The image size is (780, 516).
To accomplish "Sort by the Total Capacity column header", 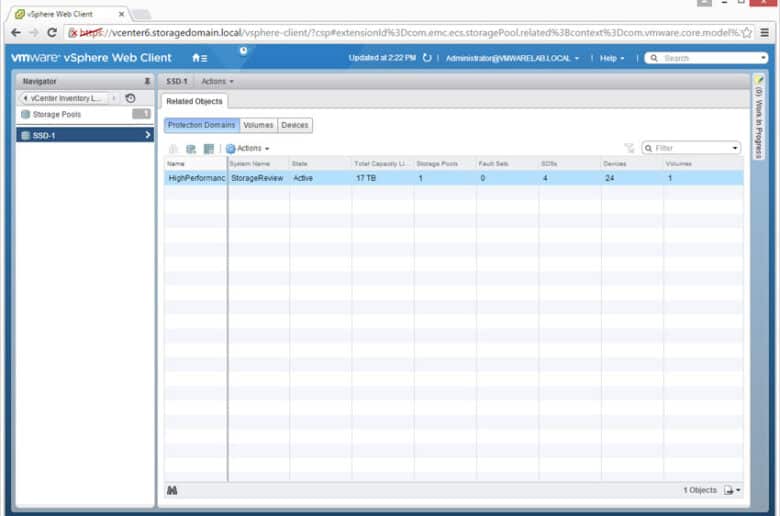I will tap(383, 164).
